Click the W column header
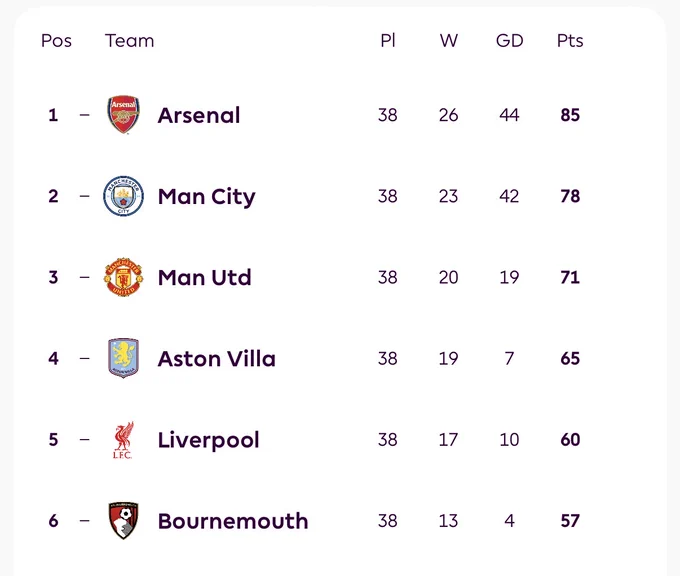This screenshot has height=576, width=680. [x=448, y=41]
